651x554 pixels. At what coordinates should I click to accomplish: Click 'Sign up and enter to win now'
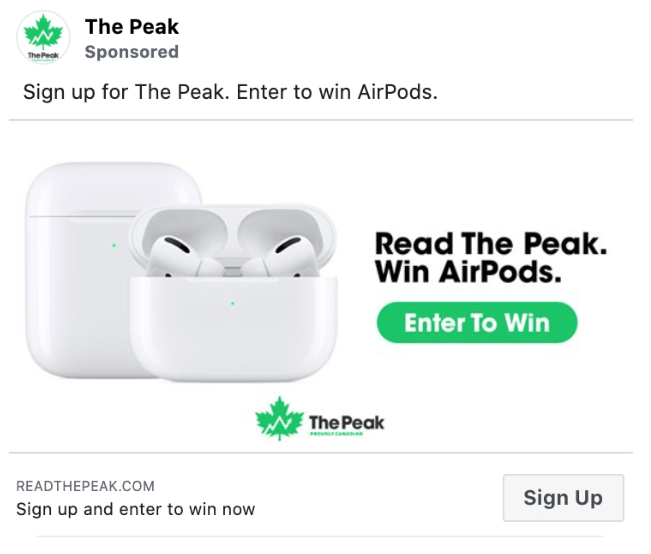click(x=135, y=509)
